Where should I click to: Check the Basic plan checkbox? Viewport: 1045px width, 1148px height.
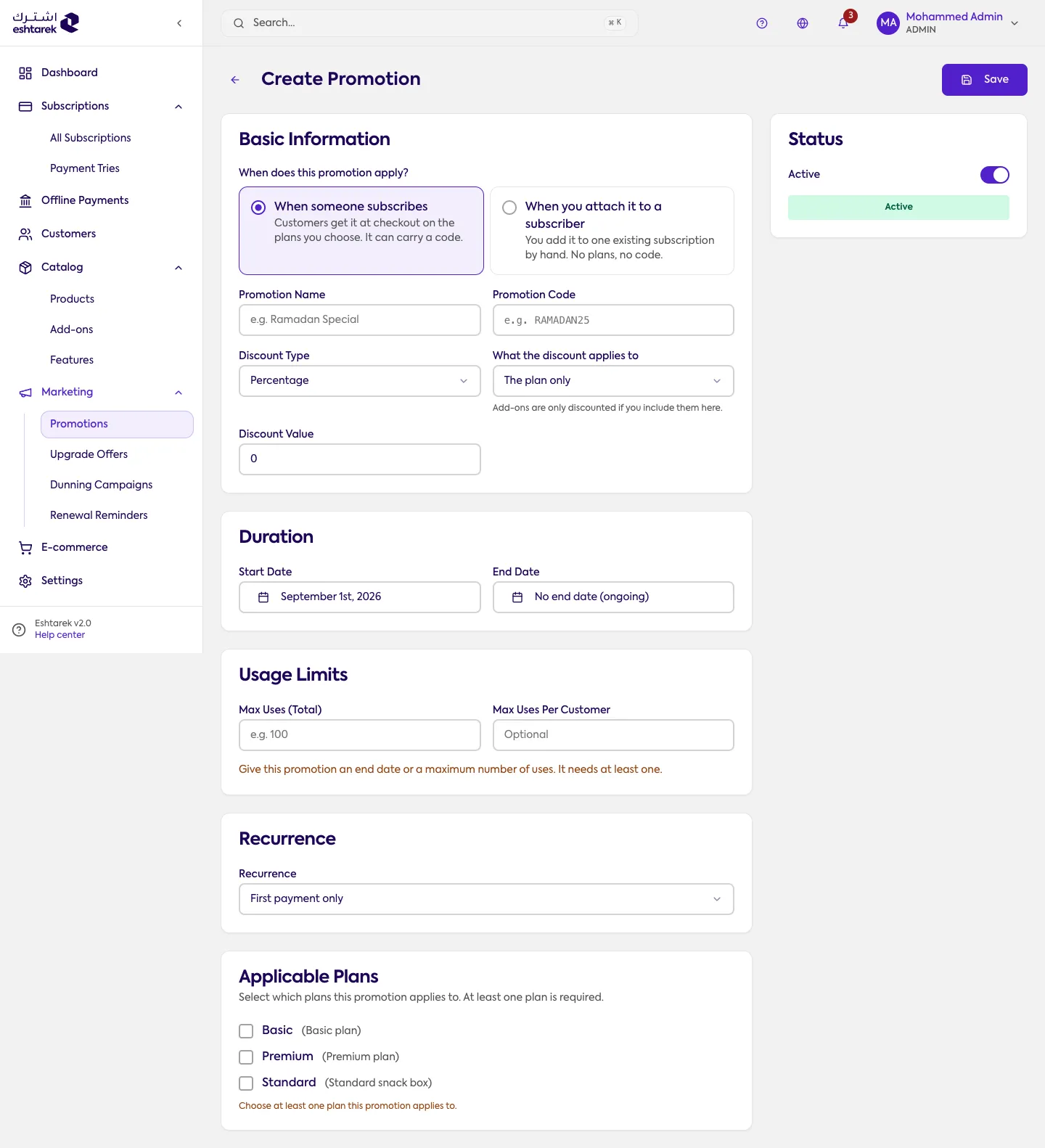246,1031
